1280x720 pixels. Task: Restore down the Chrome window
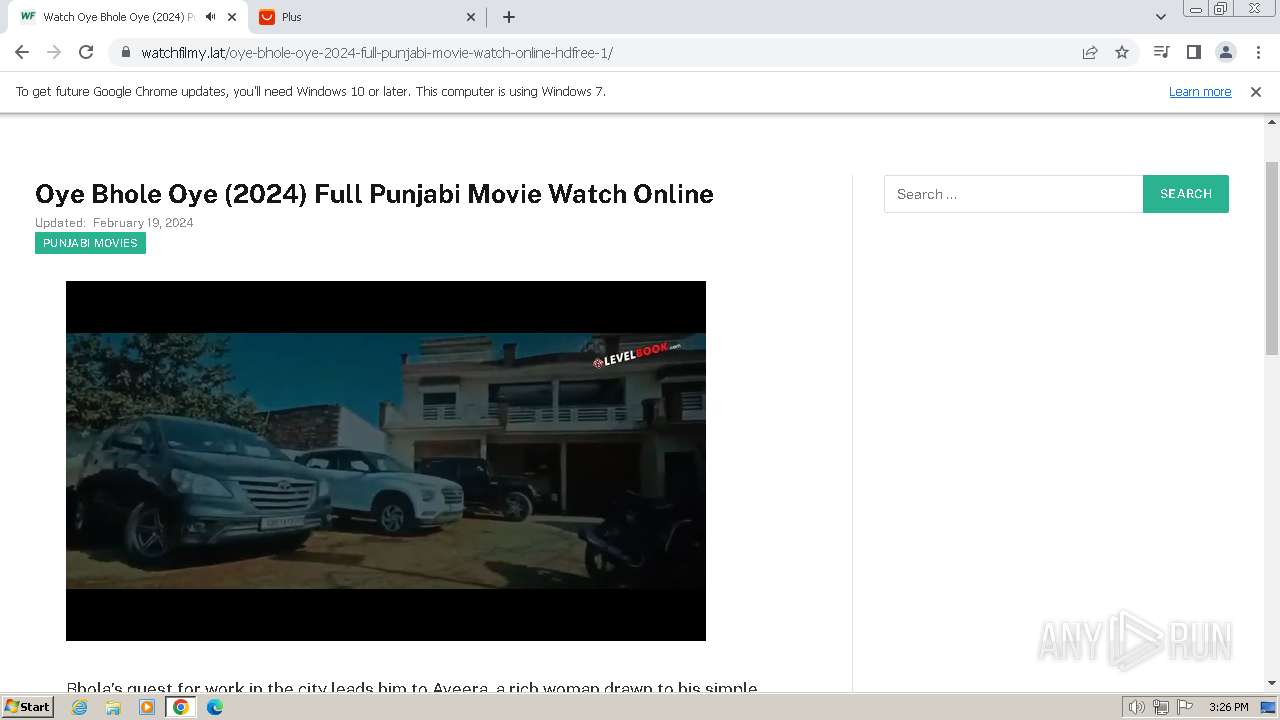point(1220,9)
